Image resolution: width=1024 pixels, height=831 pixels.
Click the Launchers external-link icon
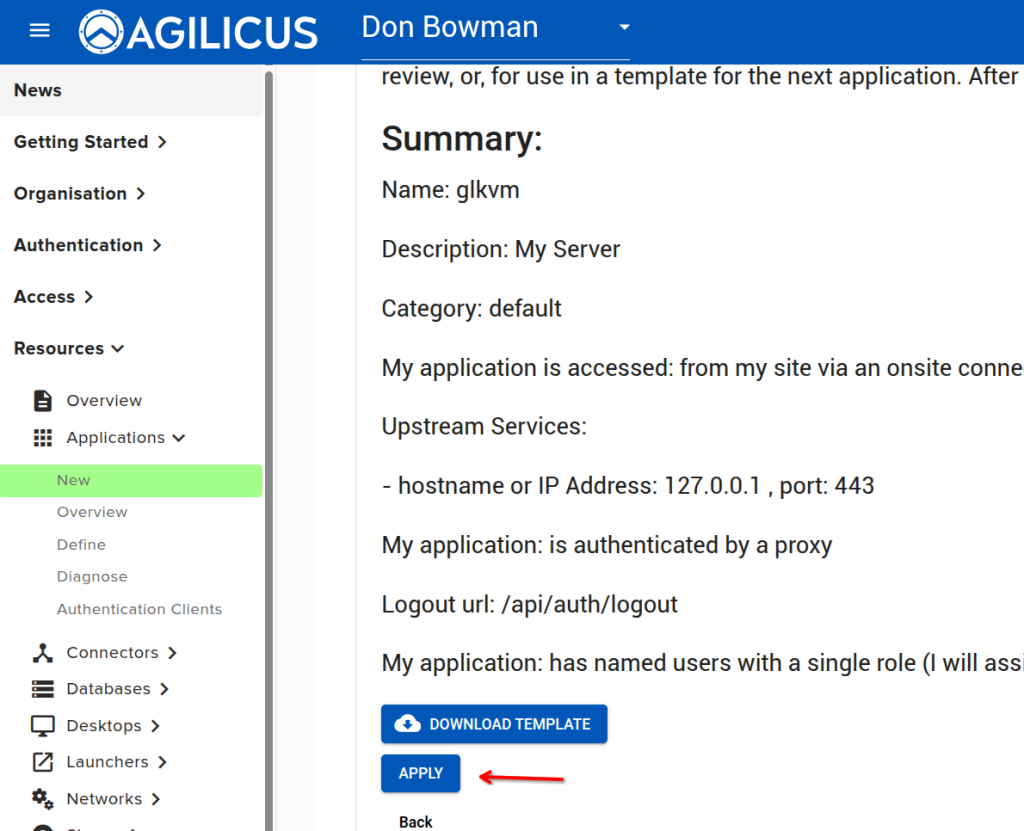click(x=43, y=762)
